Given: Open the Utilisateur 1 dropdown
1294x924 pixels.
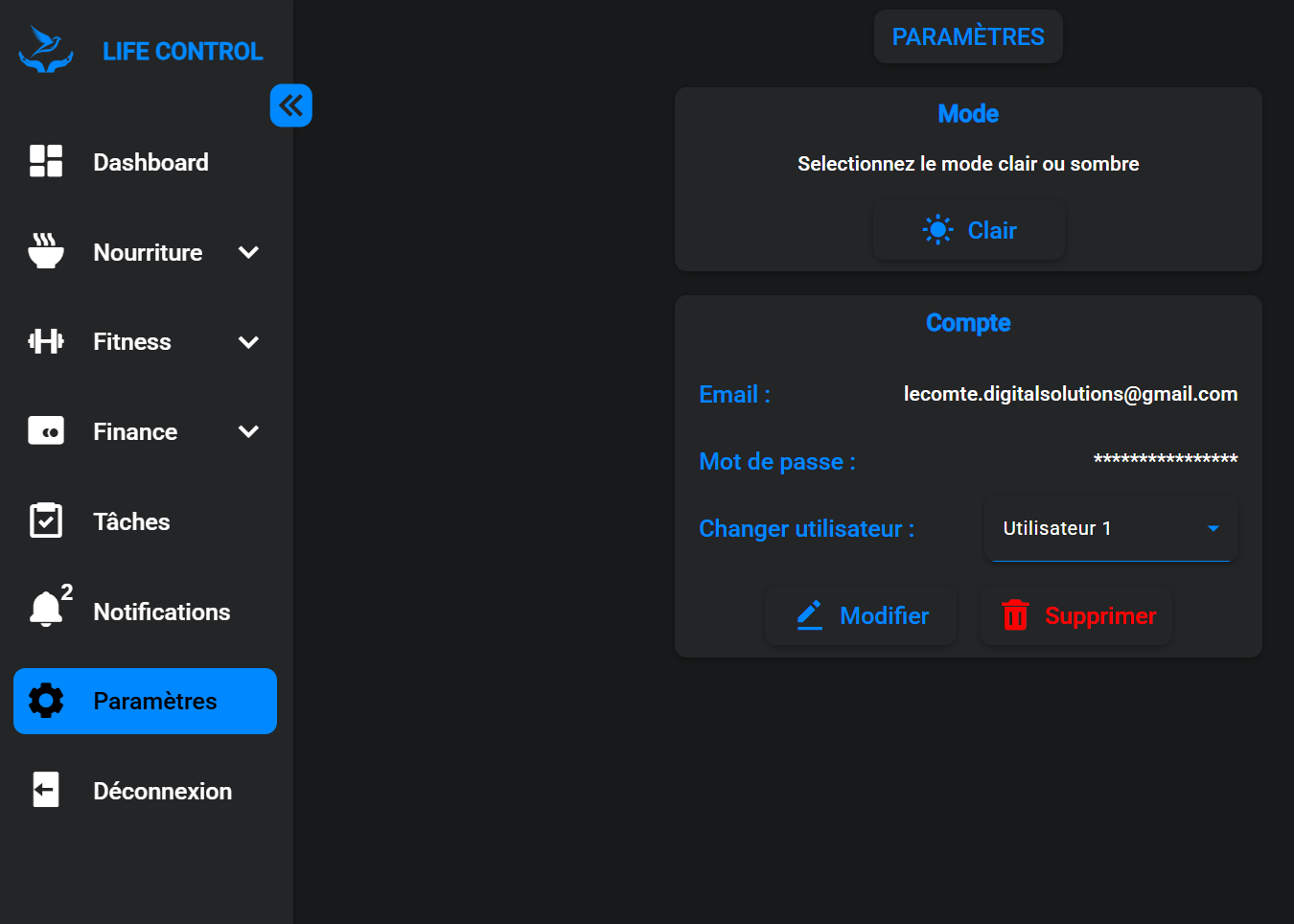Looking at the screenshot, I should click(1110, 527).
